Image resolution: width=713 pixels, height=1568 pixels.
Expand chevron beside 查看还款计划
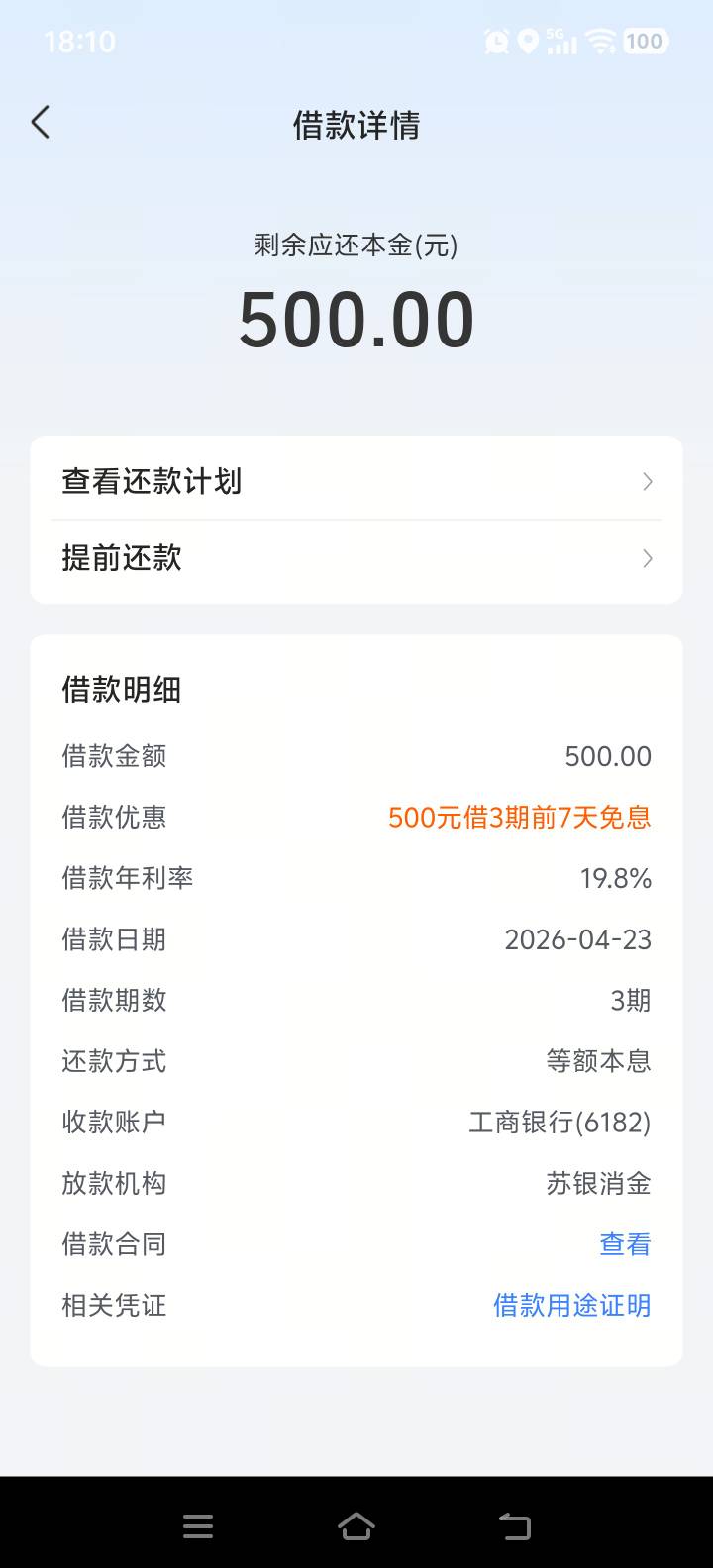(648, 482)
